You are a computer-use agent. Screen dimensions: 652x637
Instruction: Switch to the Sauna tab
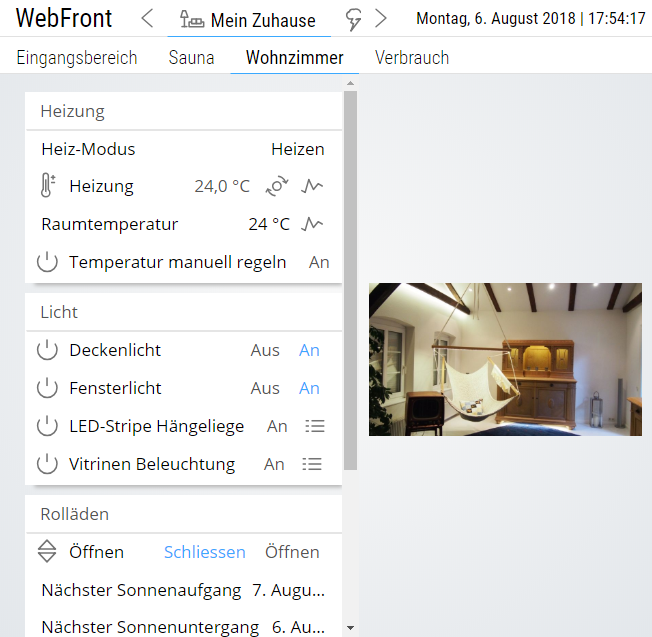pyautogui.click(x=191, y=58)
